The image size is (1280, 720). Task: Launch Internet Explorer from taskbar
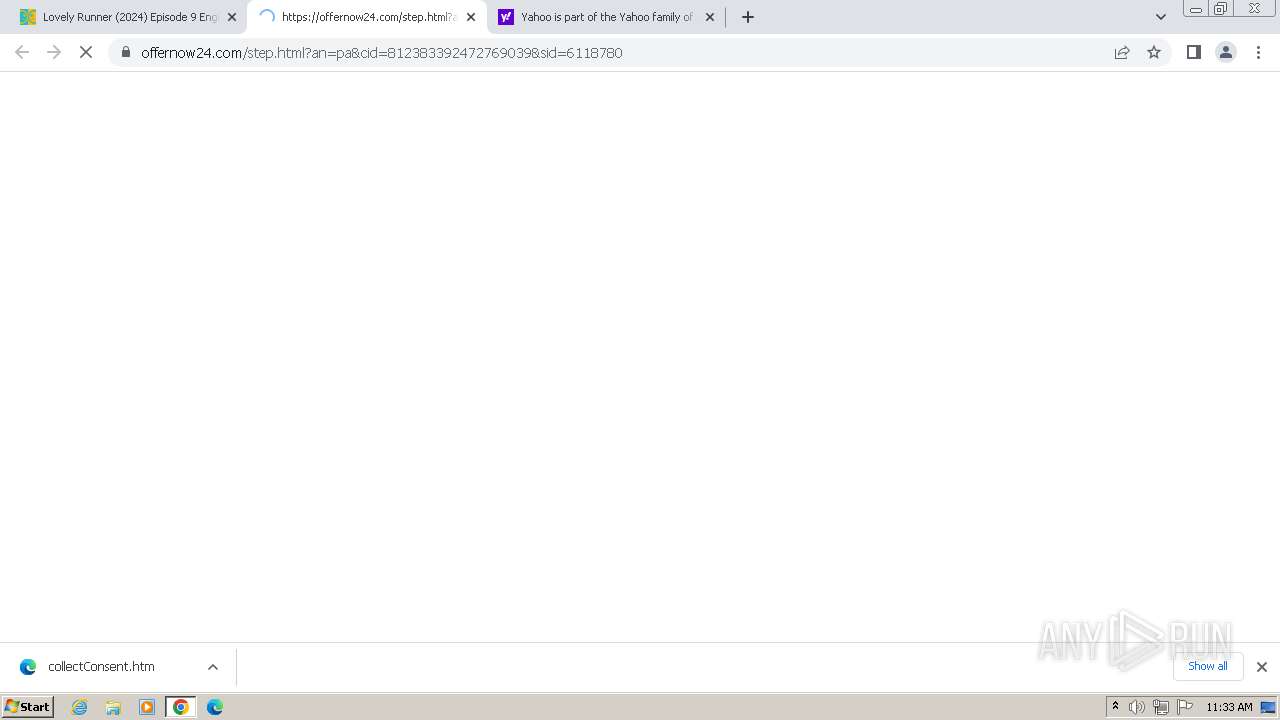coord(80,707)
